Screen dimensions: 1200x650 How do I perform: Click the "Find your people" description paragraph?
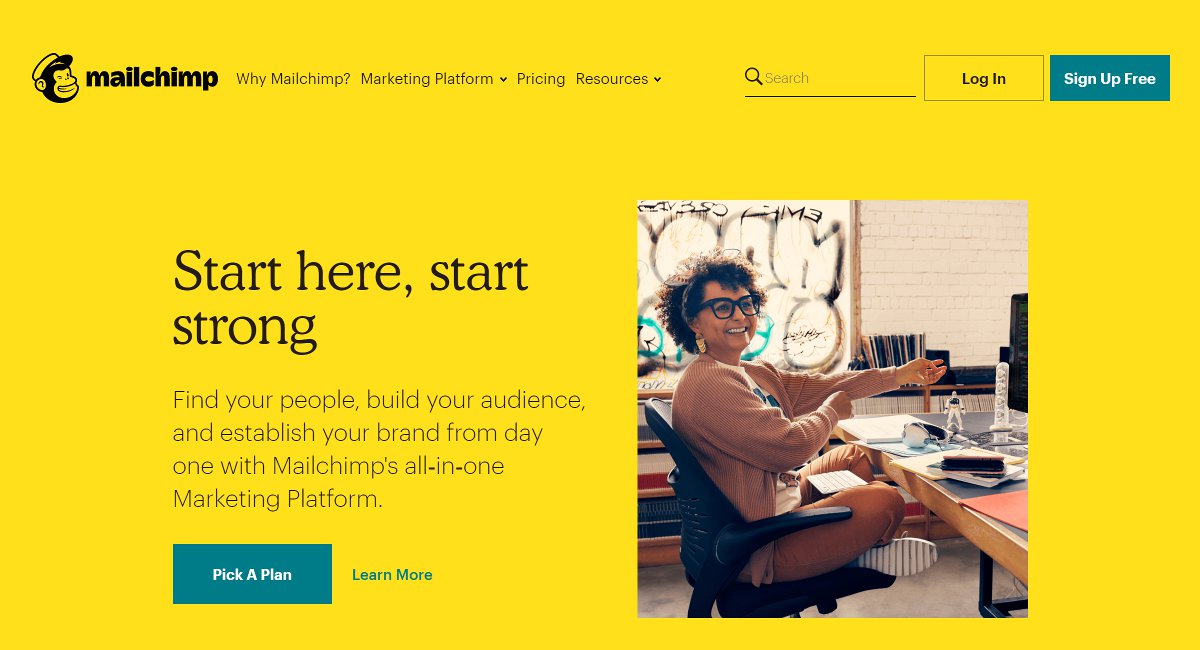(x=378, y=449)
